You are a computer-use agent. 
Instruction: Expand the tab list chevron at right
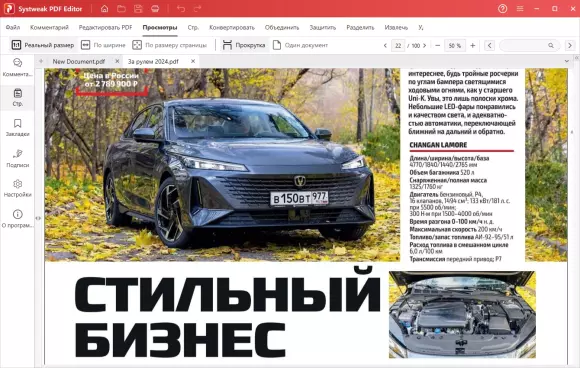(x=566, y=61)
